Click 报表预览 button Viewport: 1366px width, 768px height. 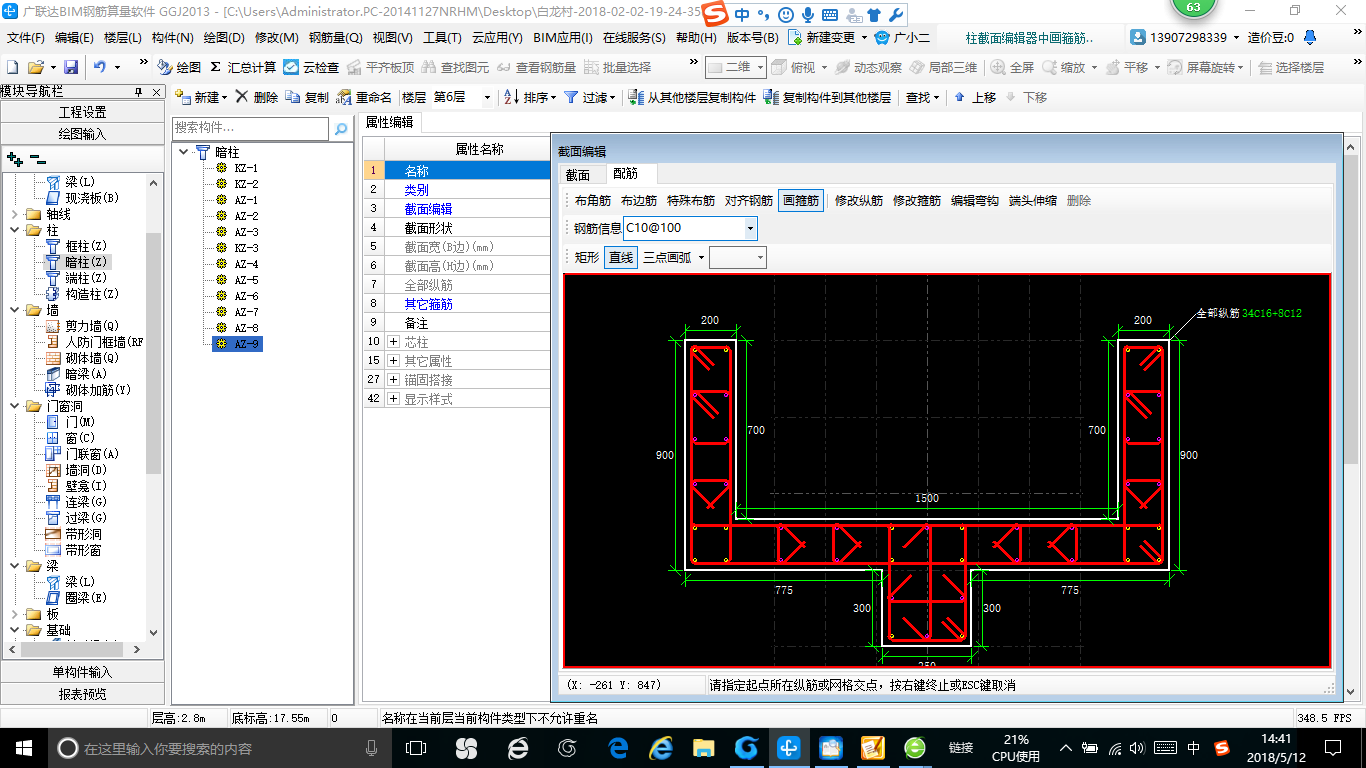click(x=82, y=694)
